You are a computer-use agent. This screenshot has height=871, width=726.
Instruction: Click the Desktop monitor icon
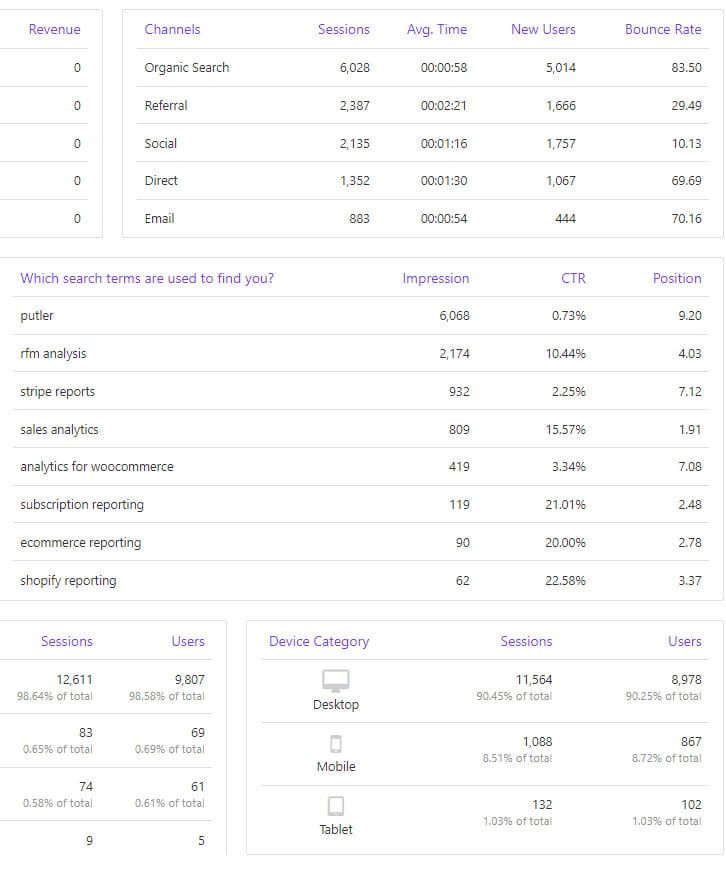(x=335, y=681)
